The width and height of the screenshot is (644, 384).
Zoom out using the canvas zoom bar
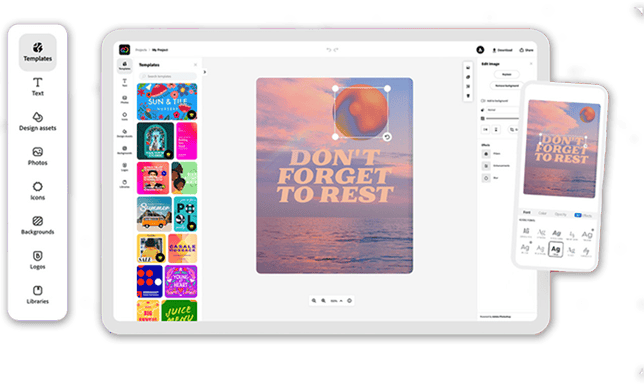(x=314, y=301)
